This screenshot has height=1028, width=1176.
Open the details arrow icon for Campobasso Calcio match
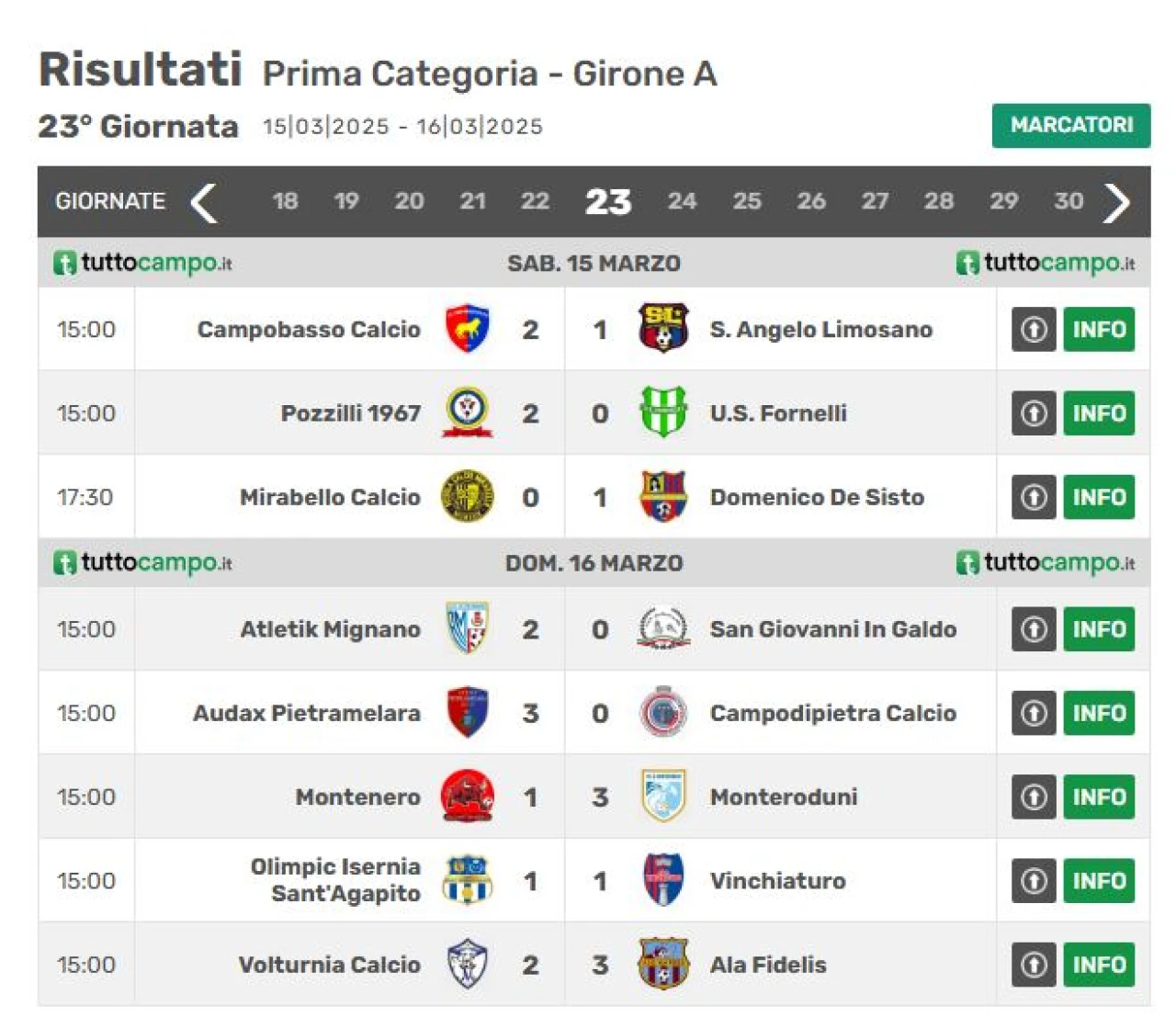(1034, 329)
